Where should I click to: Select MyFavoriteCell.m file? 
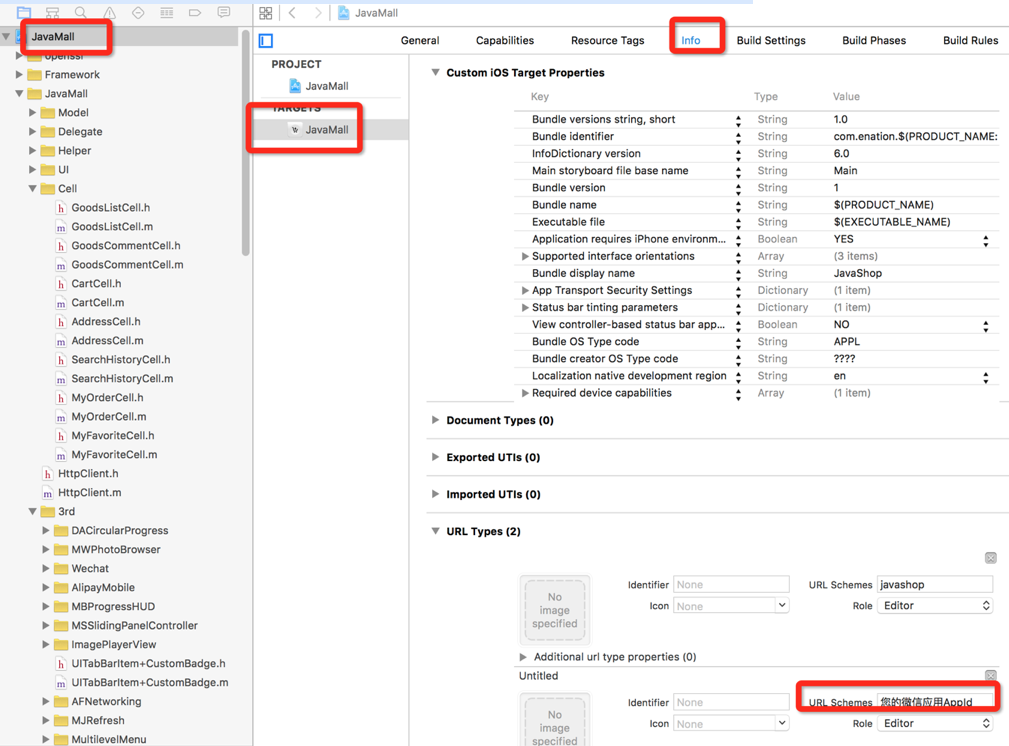pyautogui.click(x=114, y=454)
